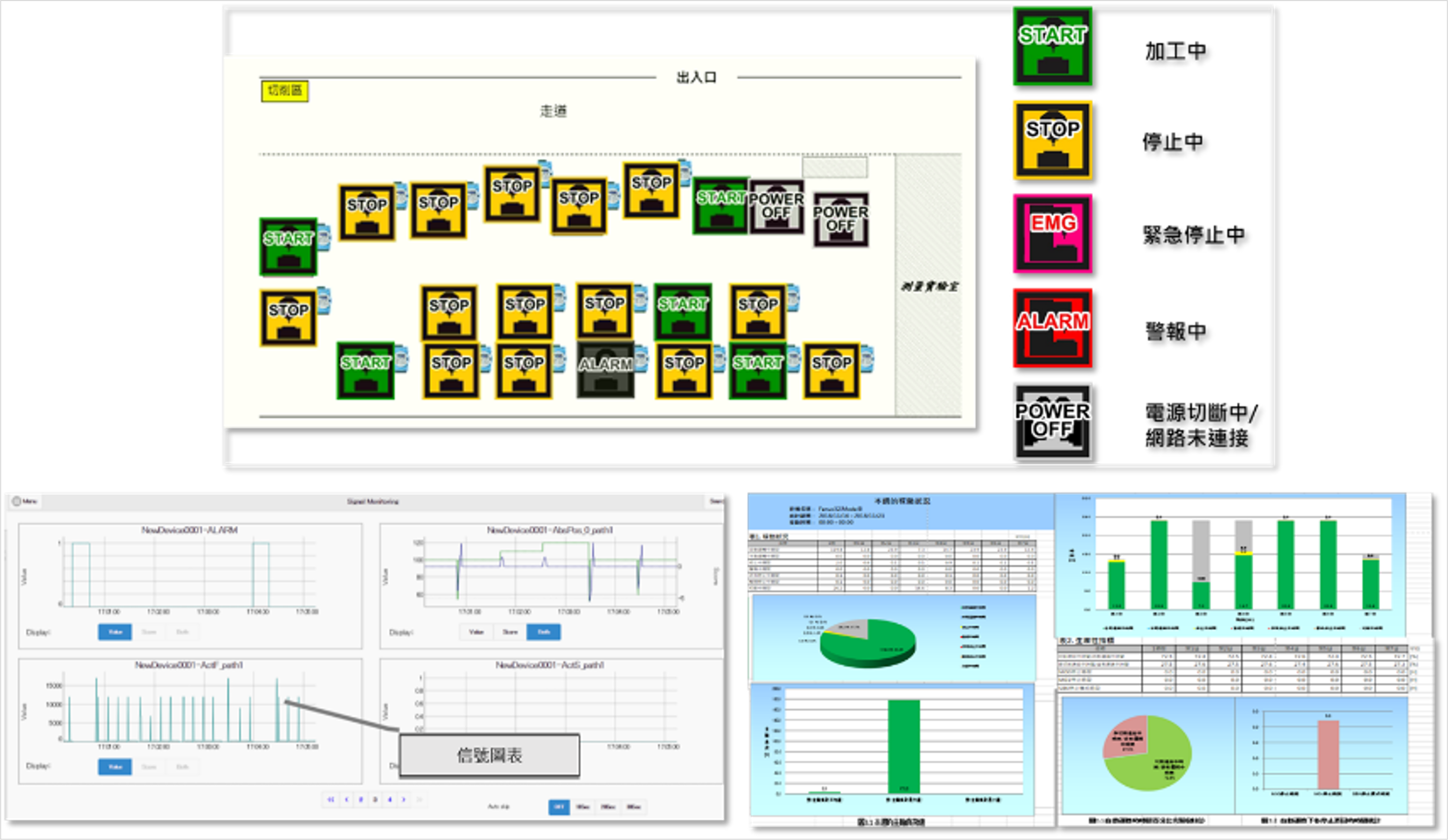Select Score display for the NewDevice0001-ALARM chart

[149, 632]
